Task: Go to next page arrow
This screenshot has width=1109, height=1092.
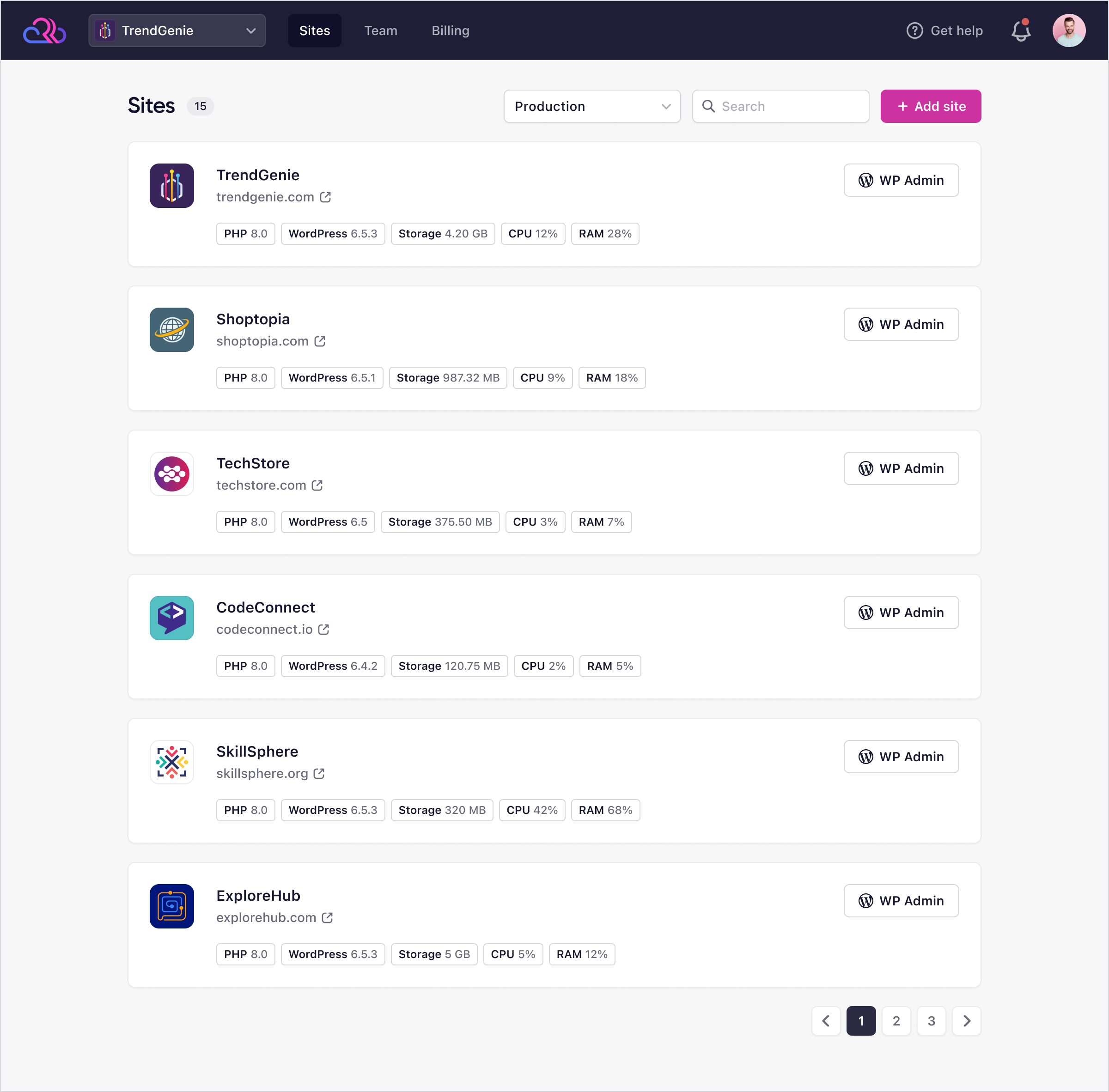Action: (966, 1020)
